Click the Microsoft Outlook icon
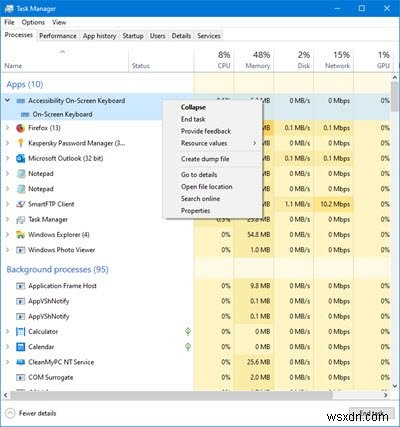The height and width of the screenshot is (427, 400). point(21,158)
